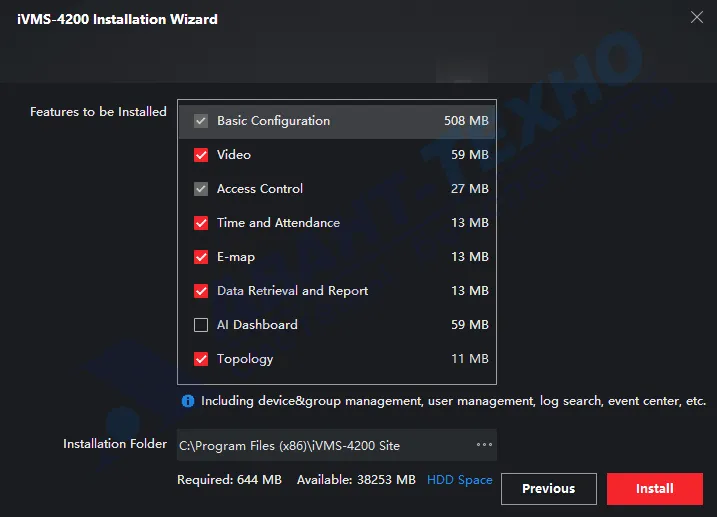Click the Installation Folder path field
This screenshot has width=717, height=517.
(x=320, y=445)
